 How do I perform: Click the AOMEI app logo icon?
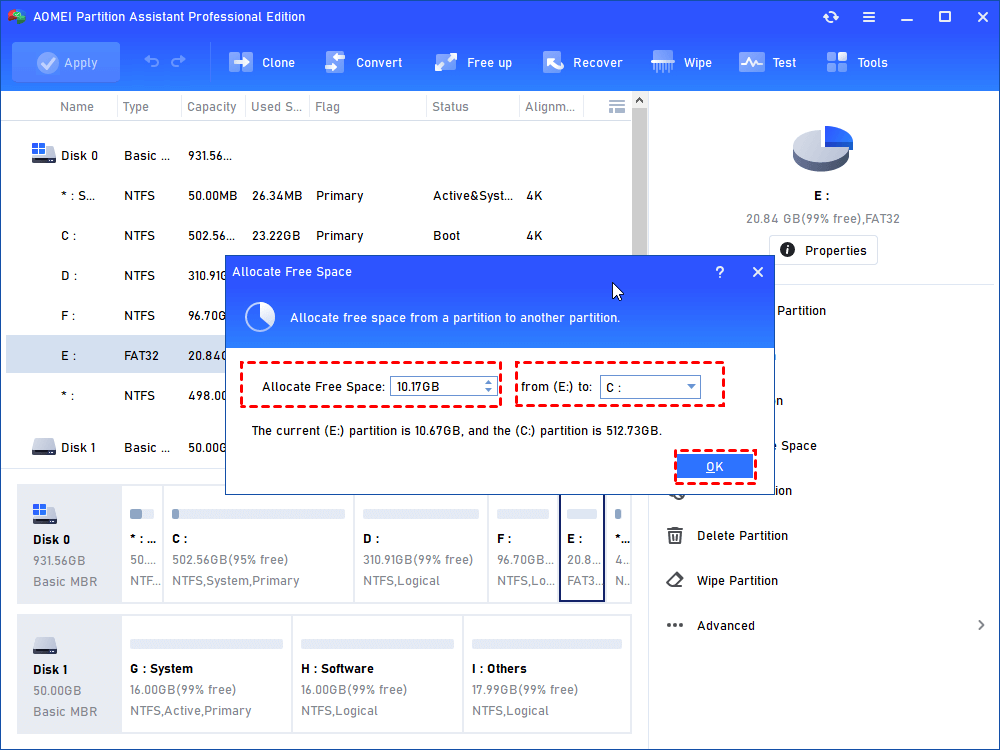(17, 17)
